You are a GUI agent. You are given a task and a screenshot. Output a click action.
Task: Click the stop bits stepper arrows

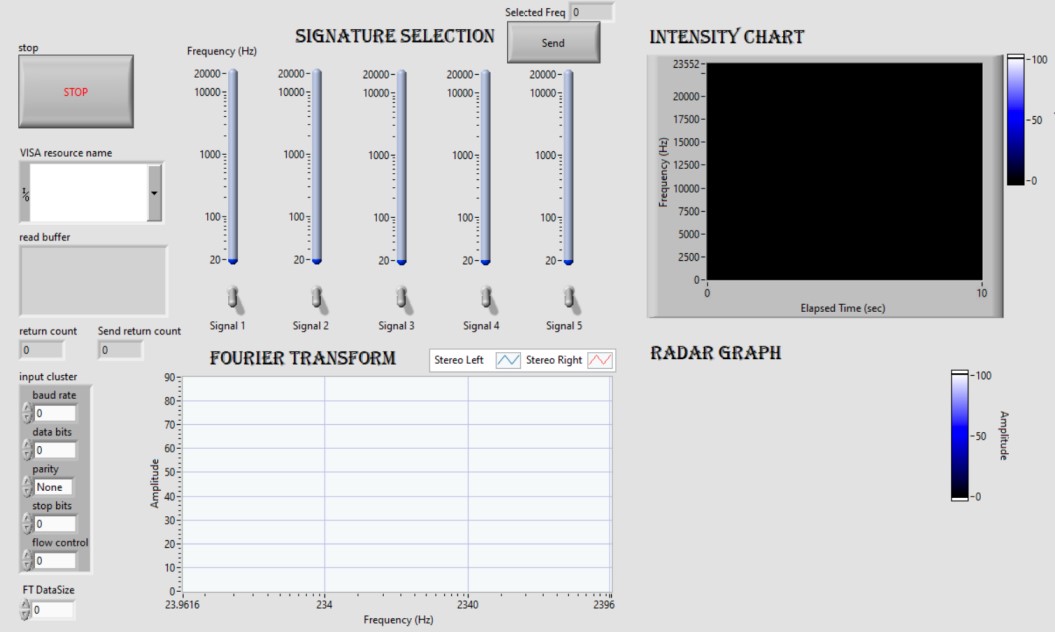click(27, 524)
